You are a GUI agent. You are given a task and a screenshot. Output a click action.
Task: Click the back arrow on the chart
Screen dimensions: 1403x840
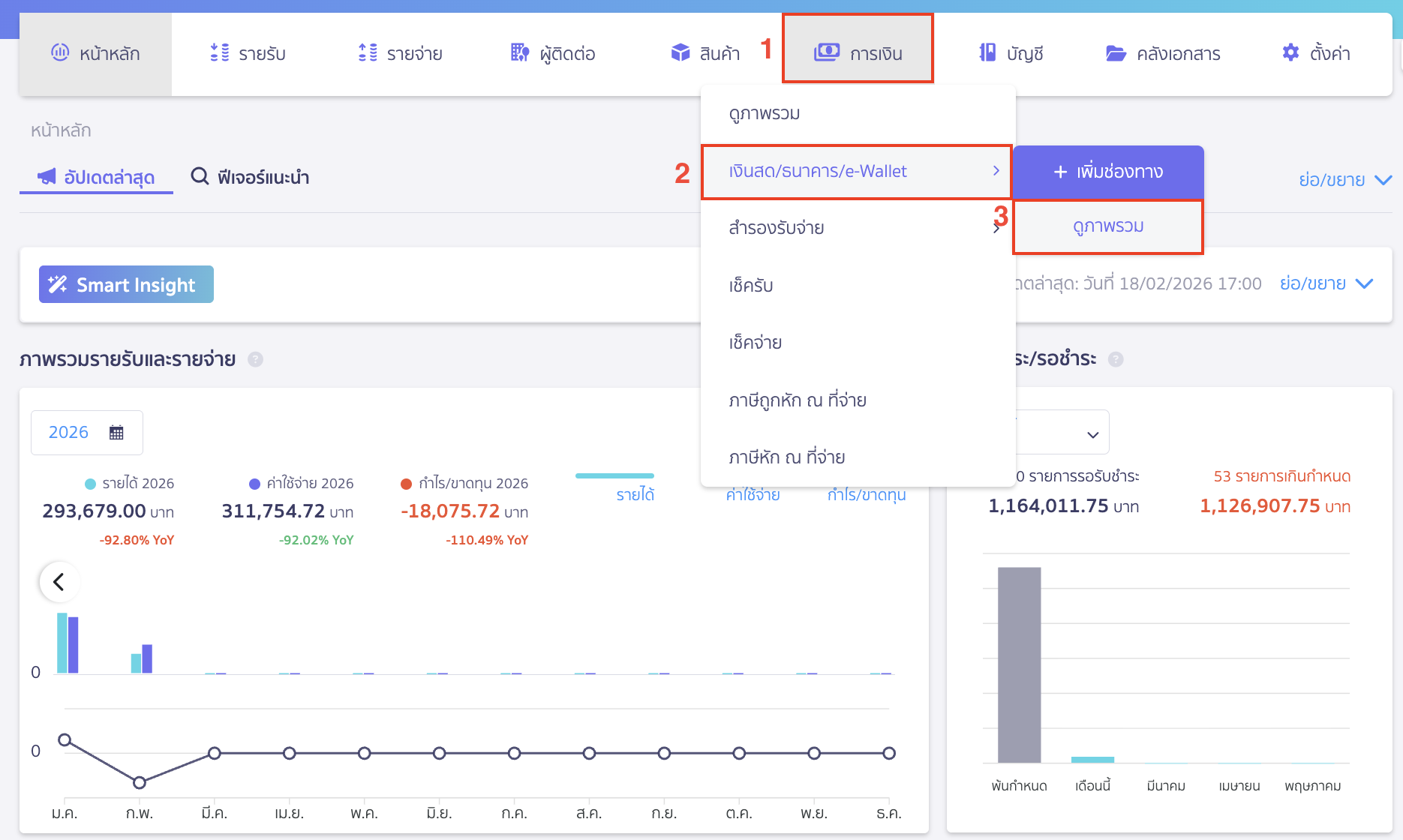tap(59, 582)
